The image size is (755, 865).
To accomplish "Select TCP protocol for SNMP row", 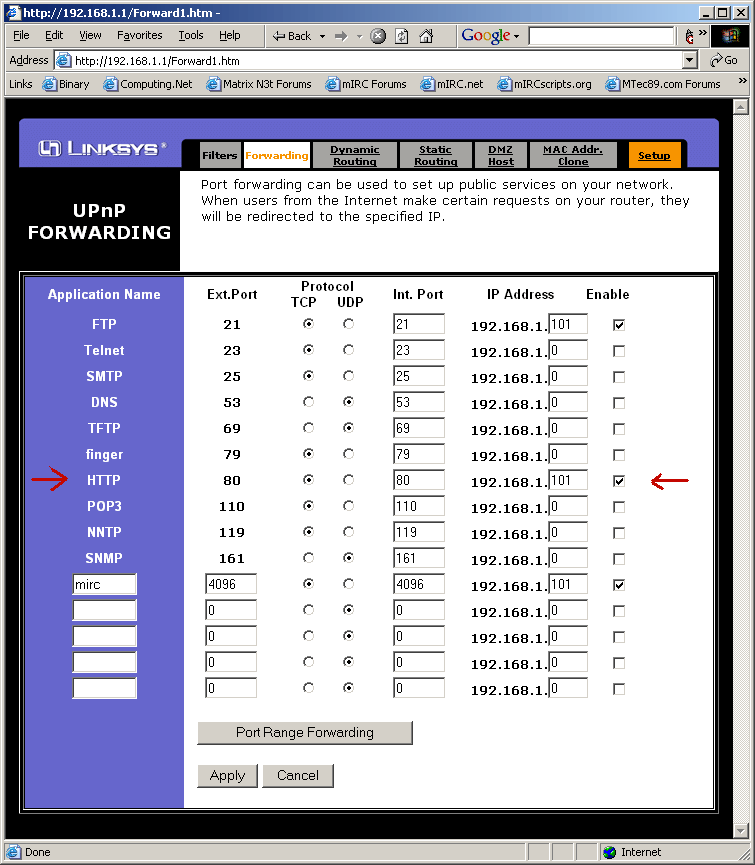I will tap(308, 558).
